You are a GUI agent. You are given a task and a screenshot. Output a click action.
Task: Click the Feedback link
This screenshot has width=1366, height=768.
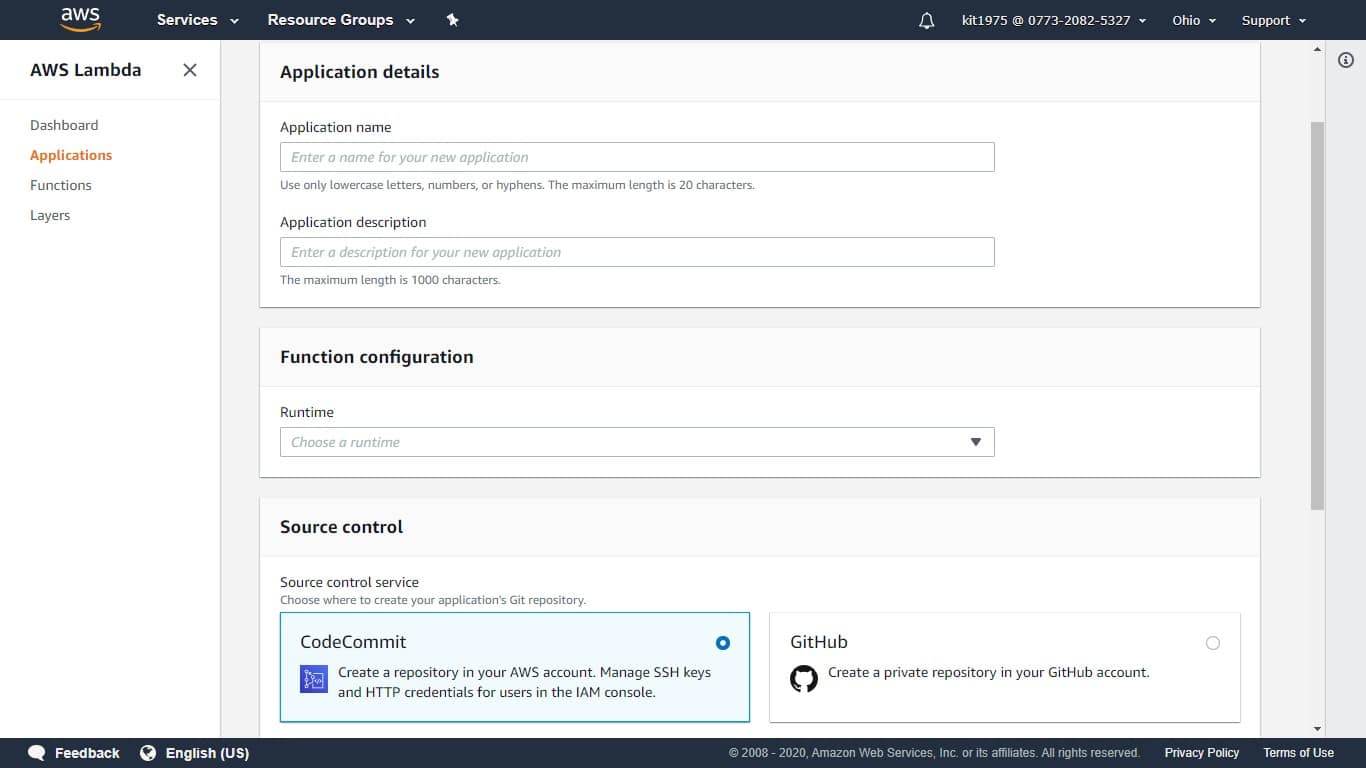(87, 753)
